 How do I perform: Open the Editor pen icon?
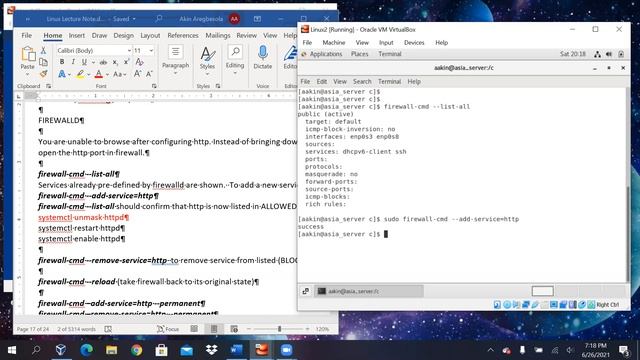291,53
